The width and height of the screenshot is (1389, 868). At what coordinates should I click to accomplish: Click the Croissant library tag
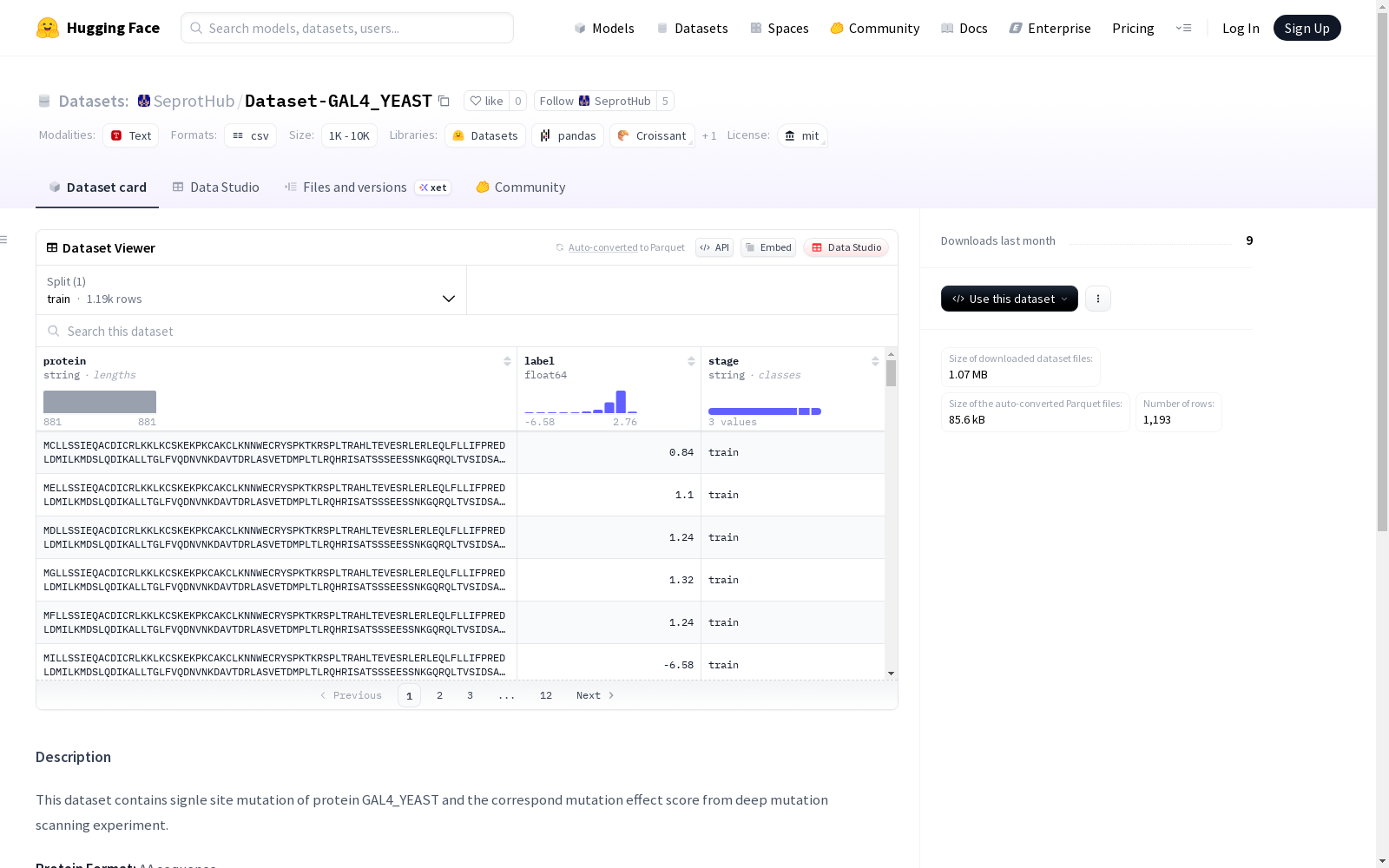(x=652, y=135)
